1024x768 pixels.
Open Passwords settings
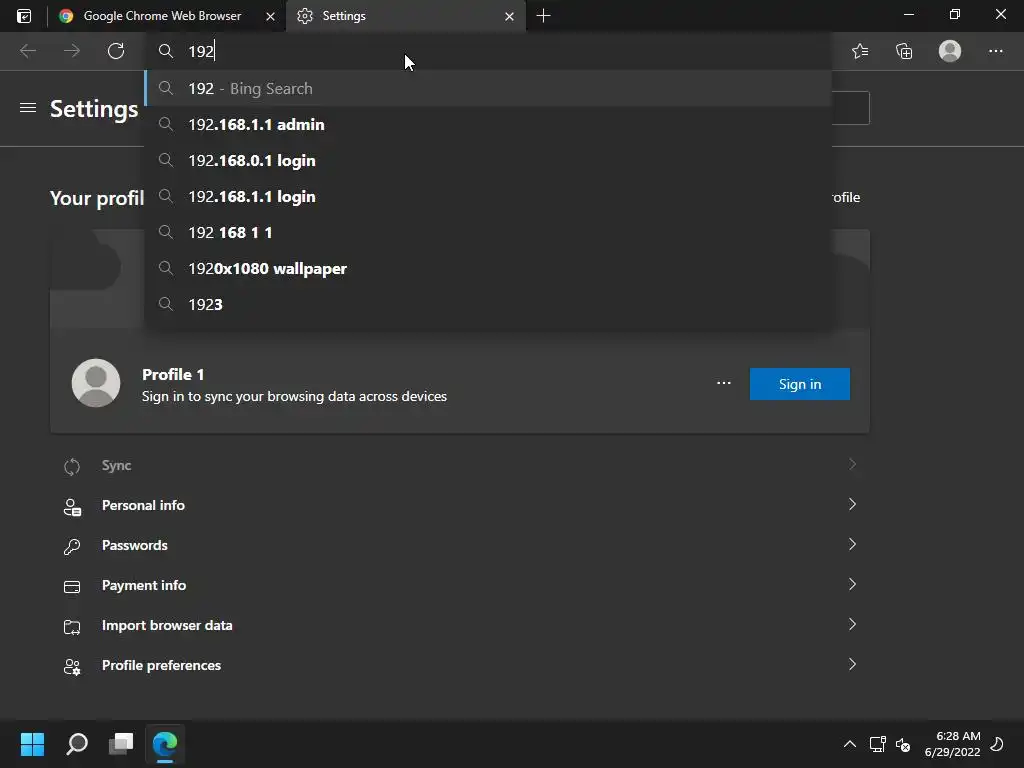click(x=460, y=545)
